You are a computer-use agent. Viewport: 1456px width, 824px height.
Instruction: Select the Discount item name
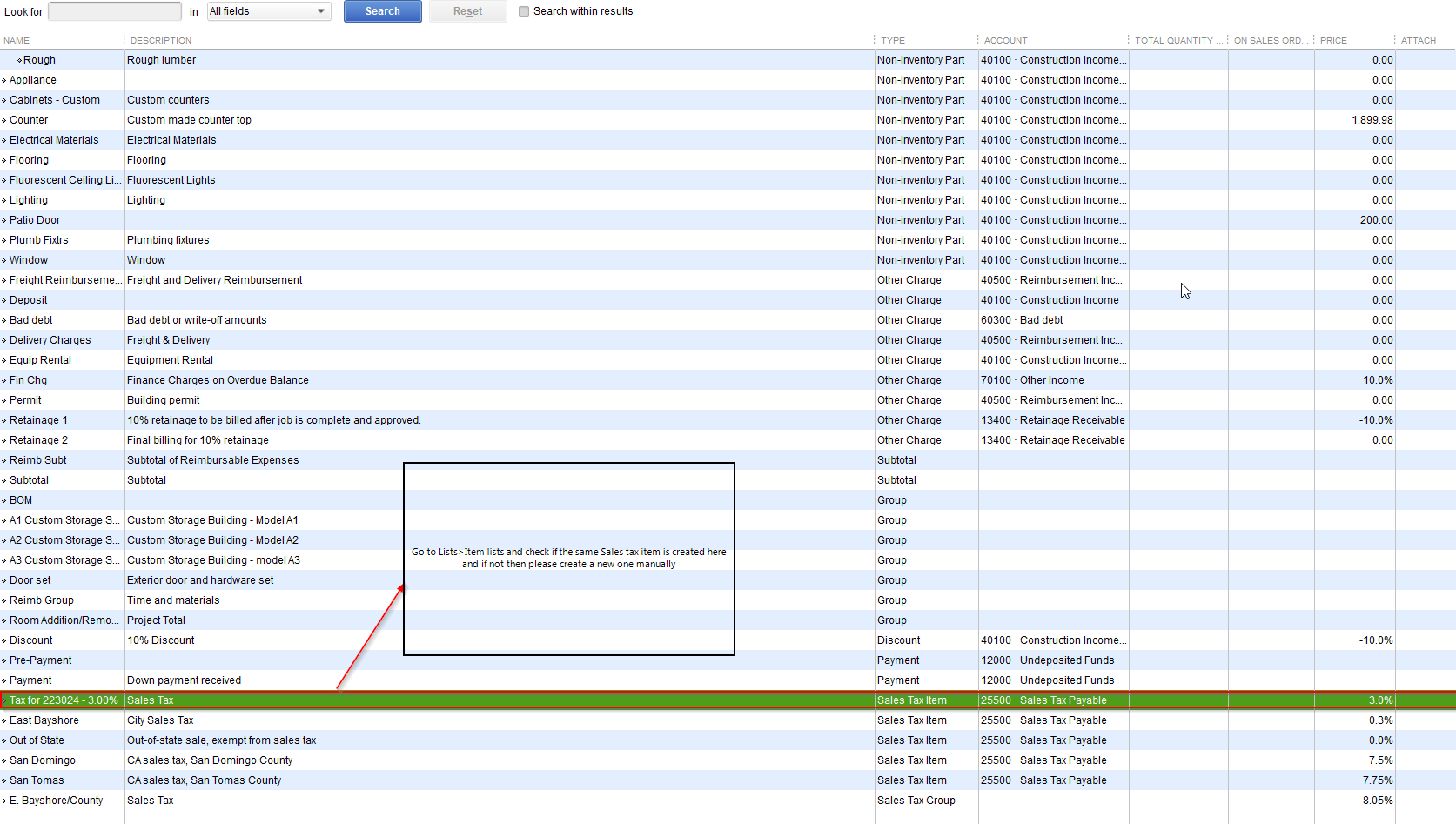point(30,640)
